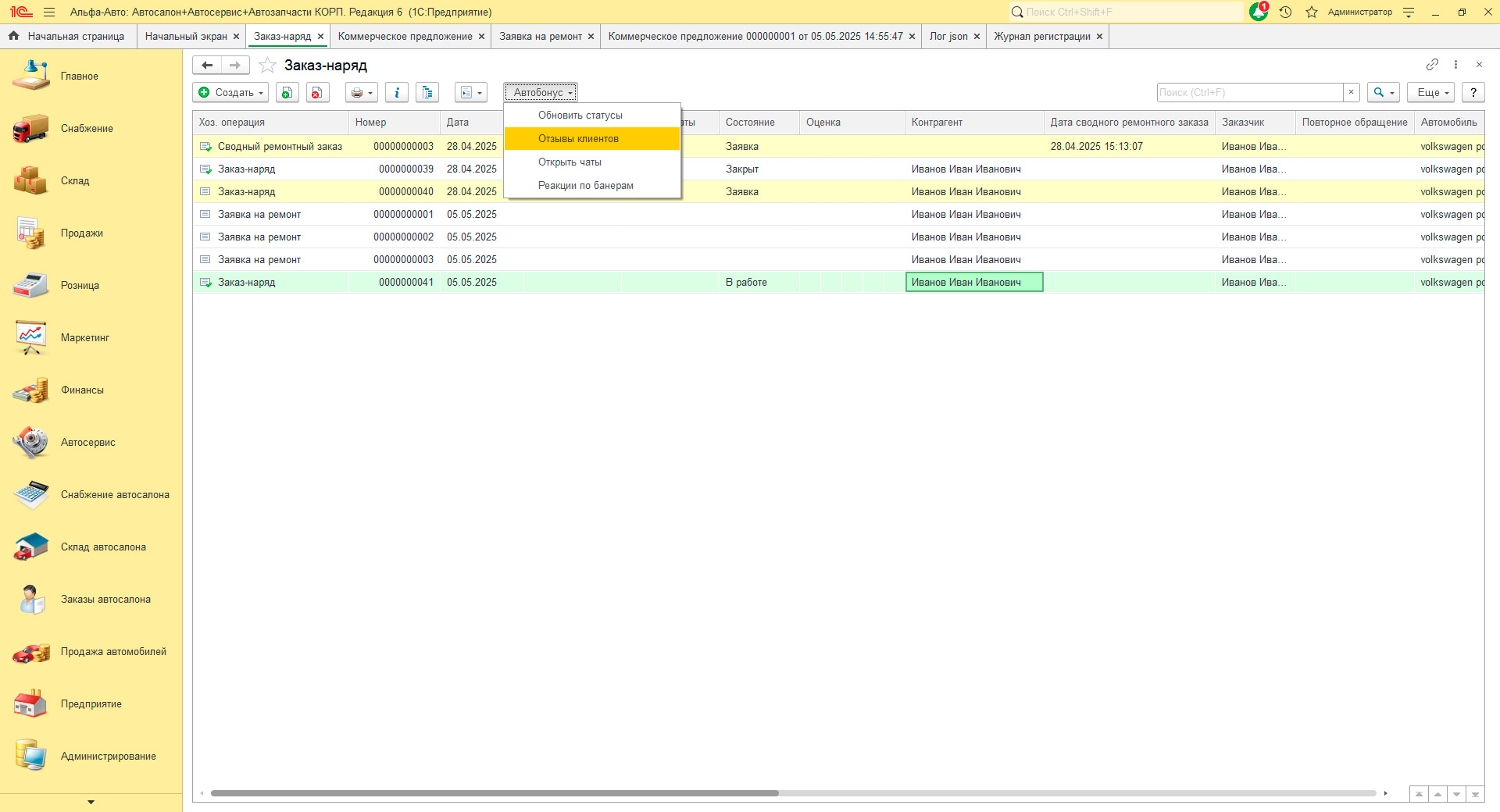Image resolution: width=1500 pixels, height=812 pixels.
Task: Open the Главное section
Action: pyautogui.click(x=79, y=76)
